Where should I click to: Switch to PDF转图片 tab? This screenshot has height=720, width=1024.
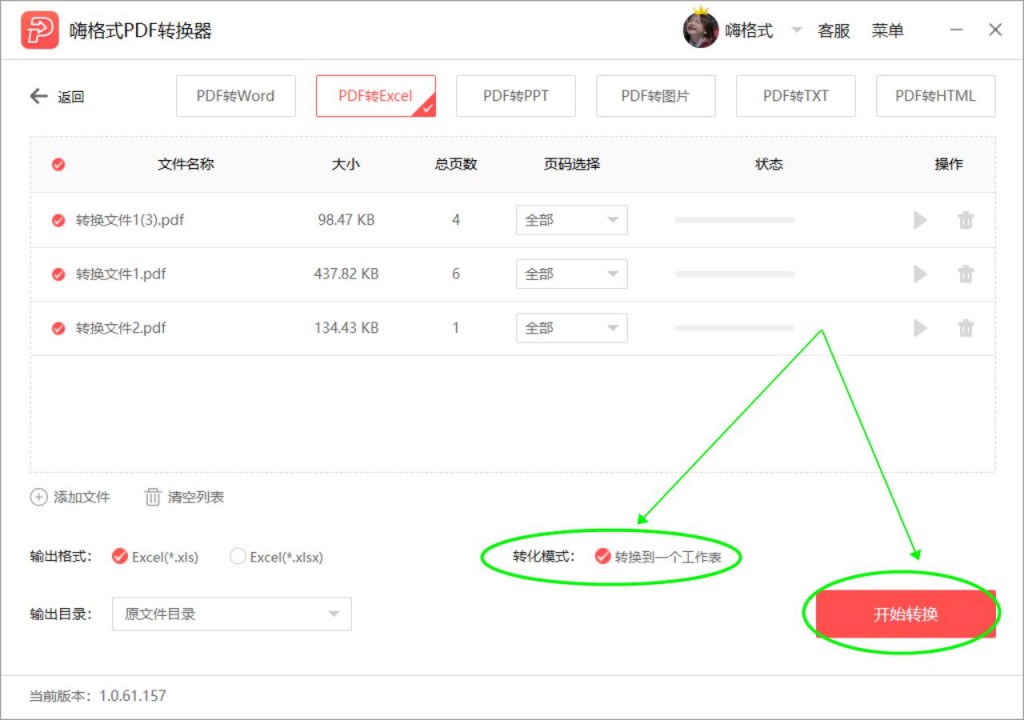(x=656, y=96)
